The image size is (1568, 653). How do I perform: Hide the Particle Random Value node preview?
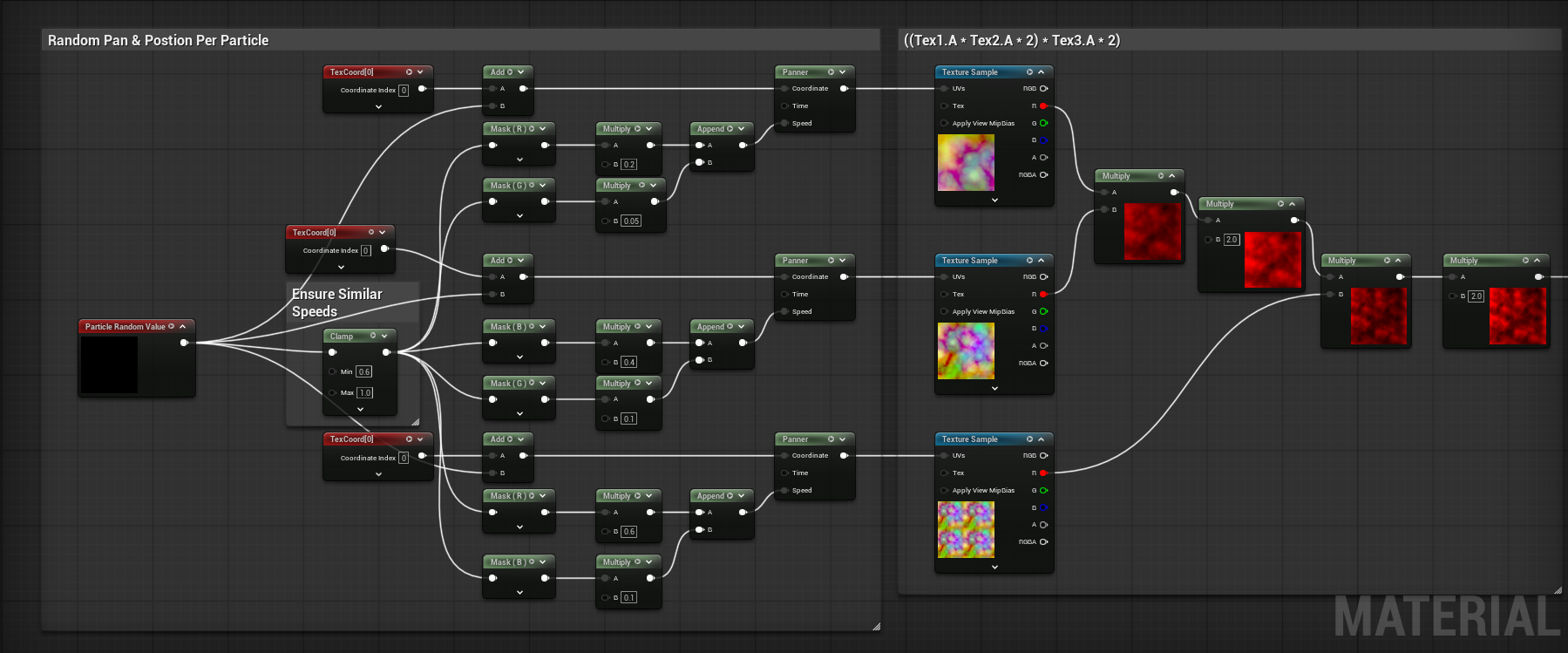[x=183, y=327]
